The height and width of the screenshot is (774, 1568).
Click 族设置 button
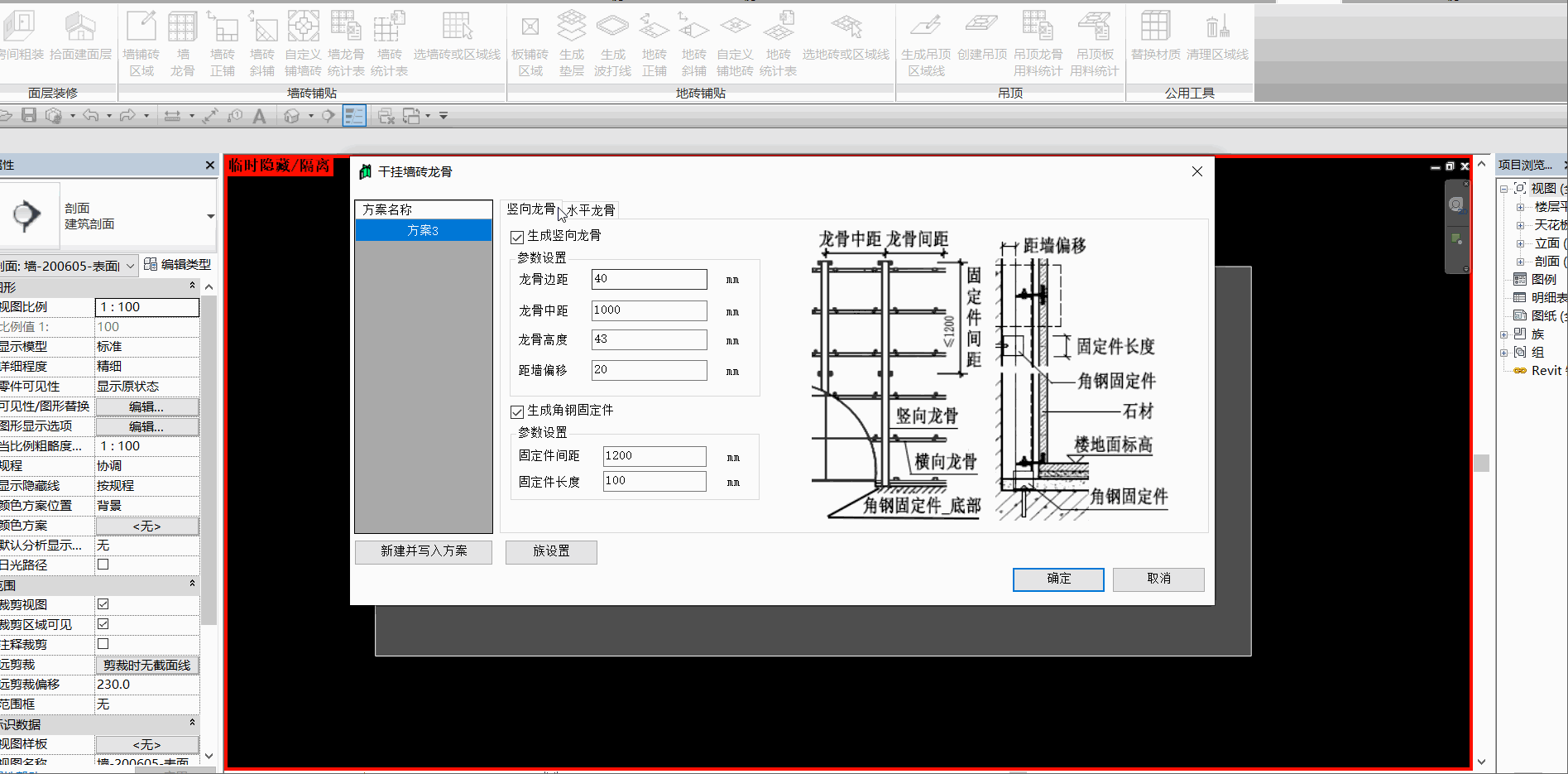click(551, 551)
